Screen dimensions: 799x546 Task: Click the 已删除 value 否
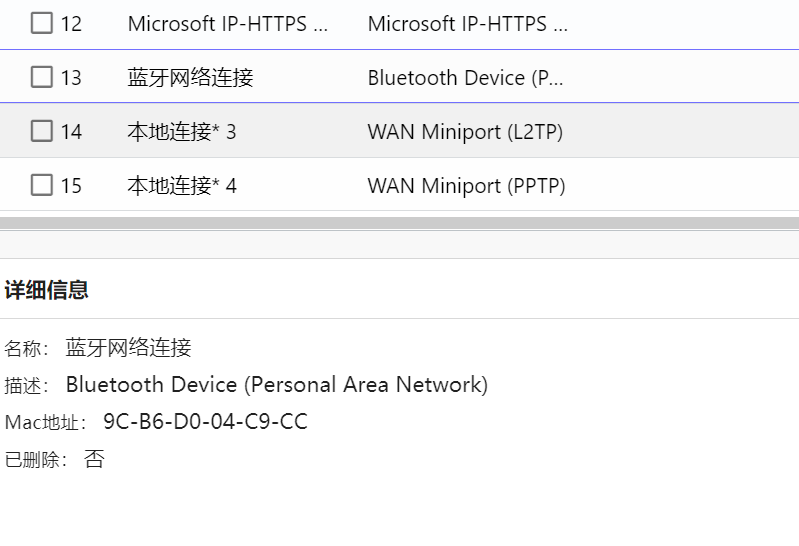(94, 460)
